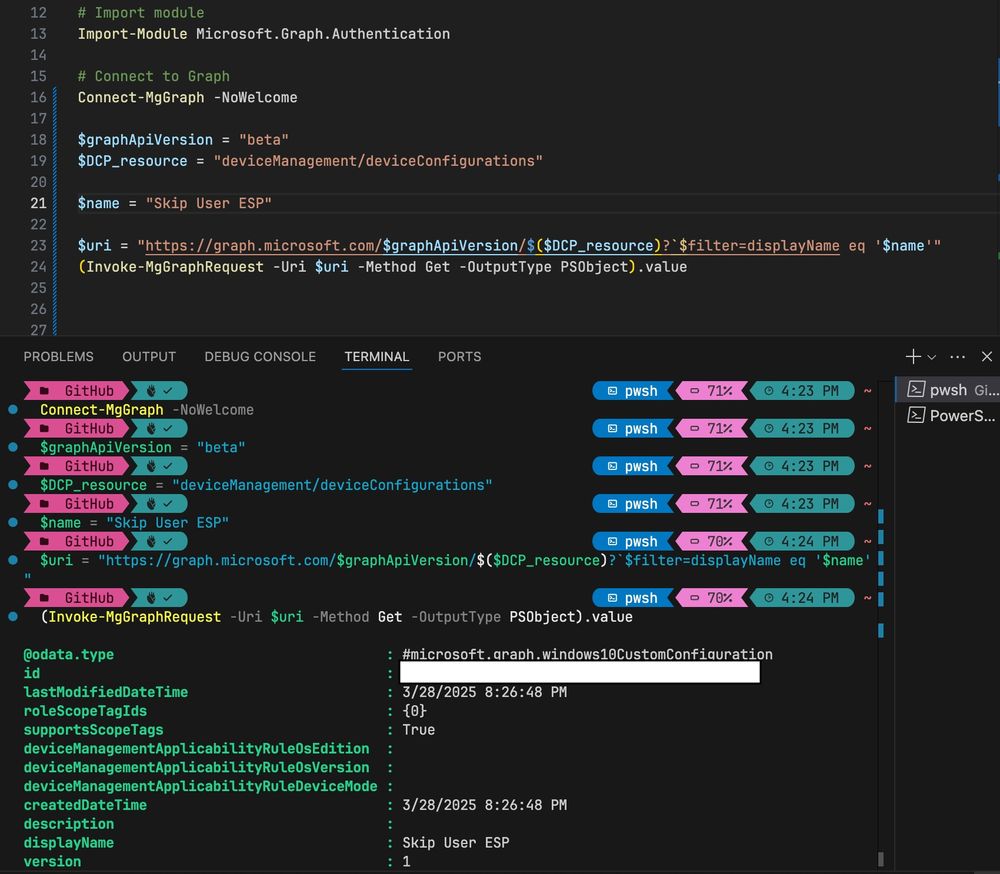Click editor line number 24
Image resolution: width=1000 pixels, height=874 pixels.
(x=38, y=267)
